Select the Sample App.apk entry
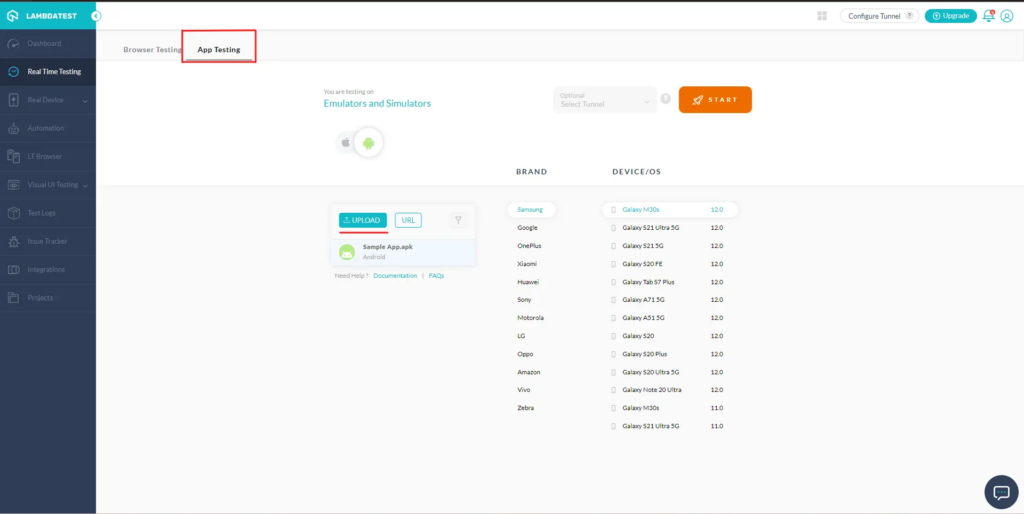The image size is (1024, 514). click(403, 252)
